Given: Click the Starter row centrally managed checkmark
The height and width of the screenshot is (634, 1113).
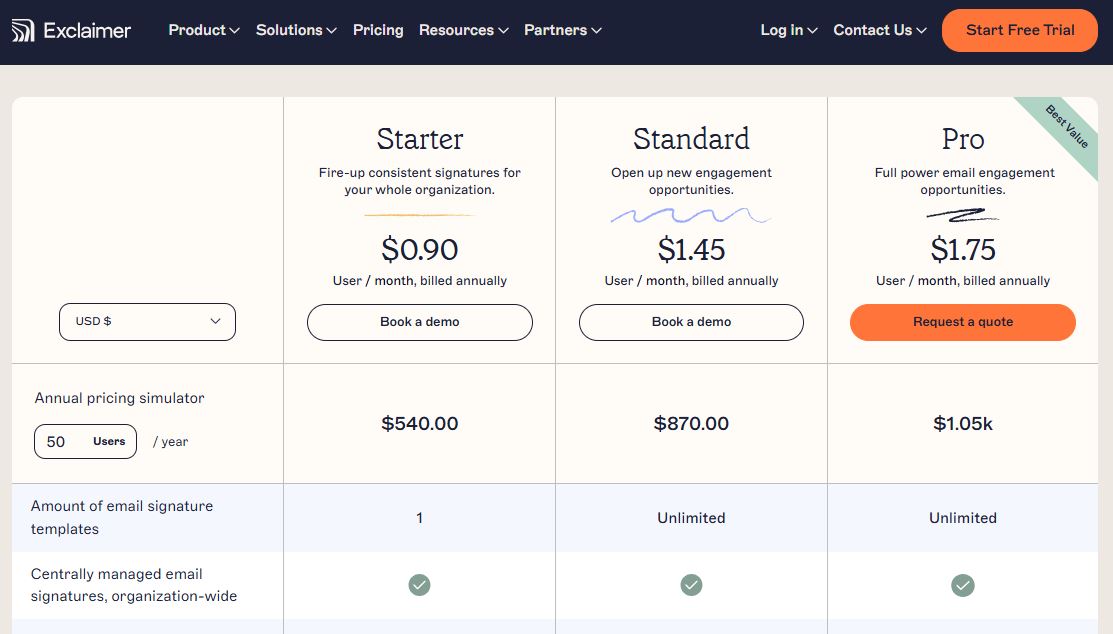Looking at the screenshot, I should (420, 585).
